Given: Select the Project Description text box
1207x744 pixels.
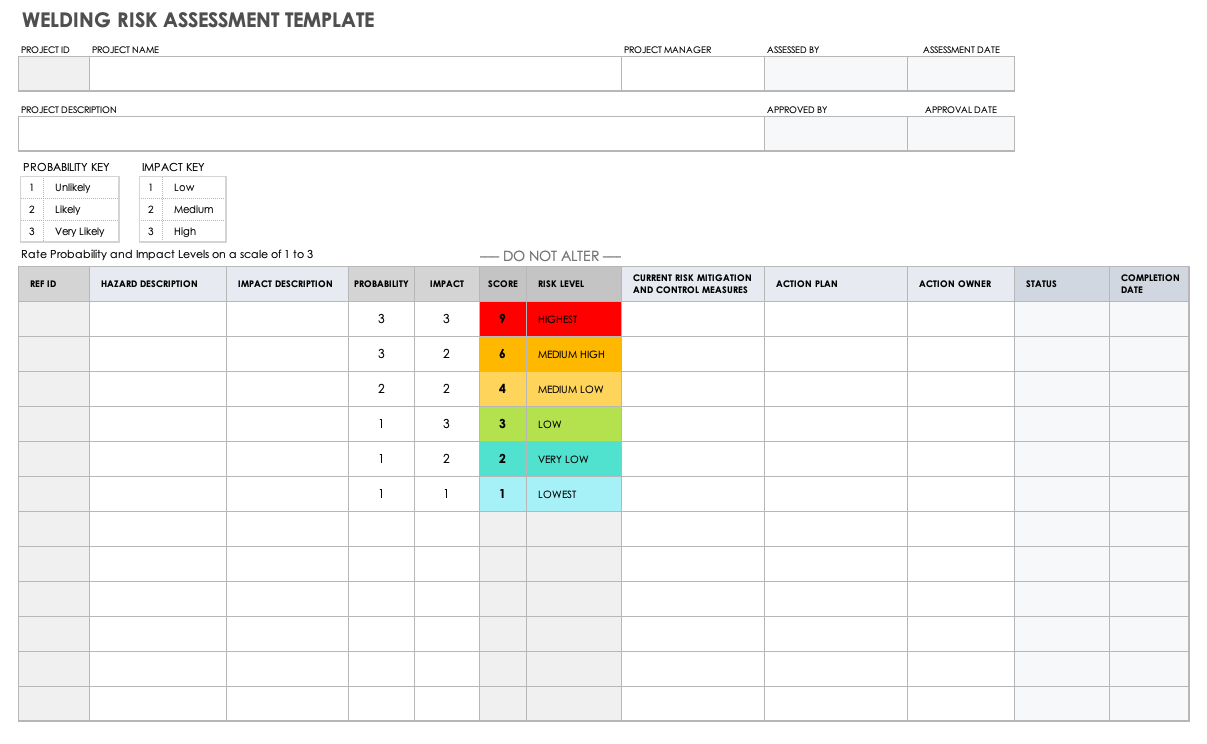Looking at the screenshot, I should [391, 134].
